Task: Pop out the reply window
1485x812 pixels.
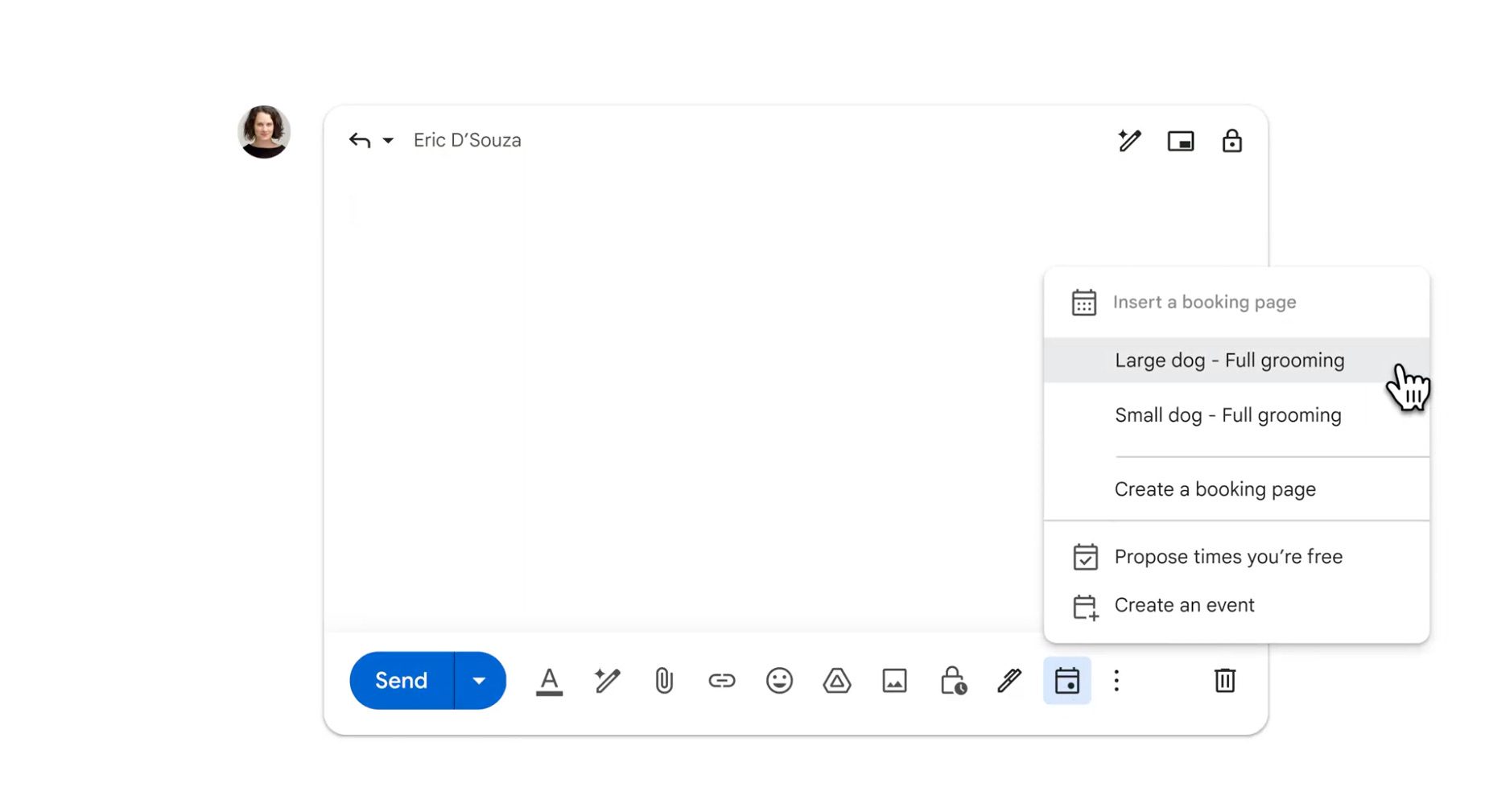Action: point(1180,142)
